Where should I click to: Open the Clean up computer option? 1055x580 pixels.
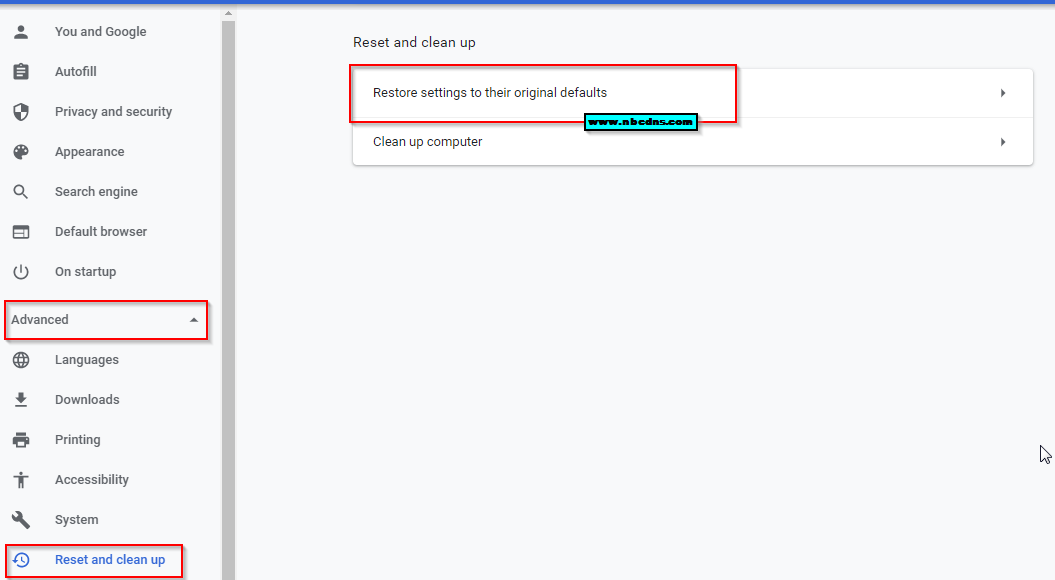click(427, 142)
